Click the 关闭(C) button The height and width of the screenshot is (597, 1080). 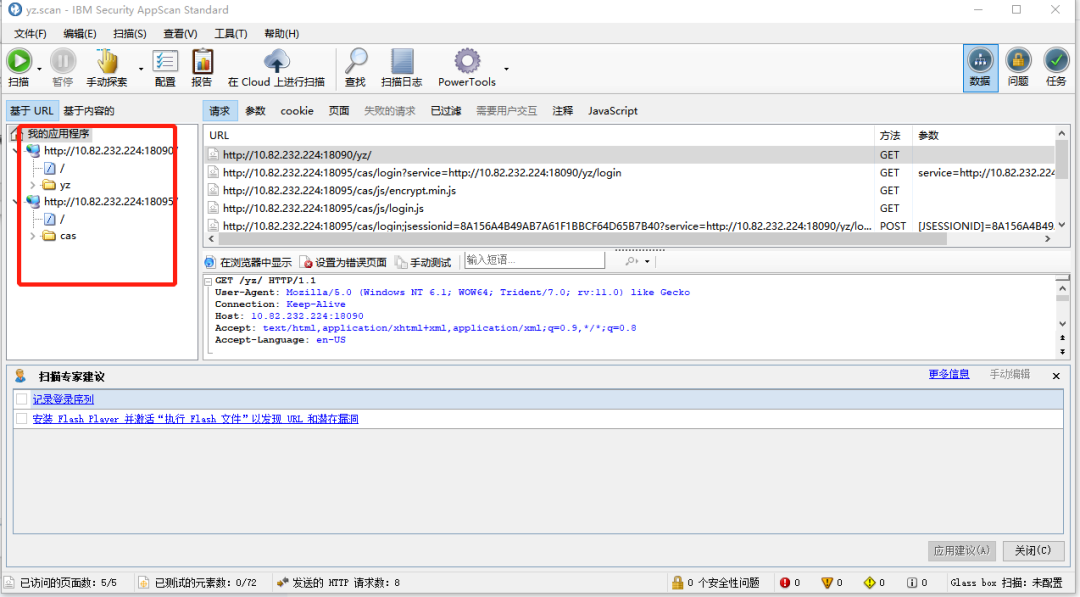click(x=1033, y=550)
